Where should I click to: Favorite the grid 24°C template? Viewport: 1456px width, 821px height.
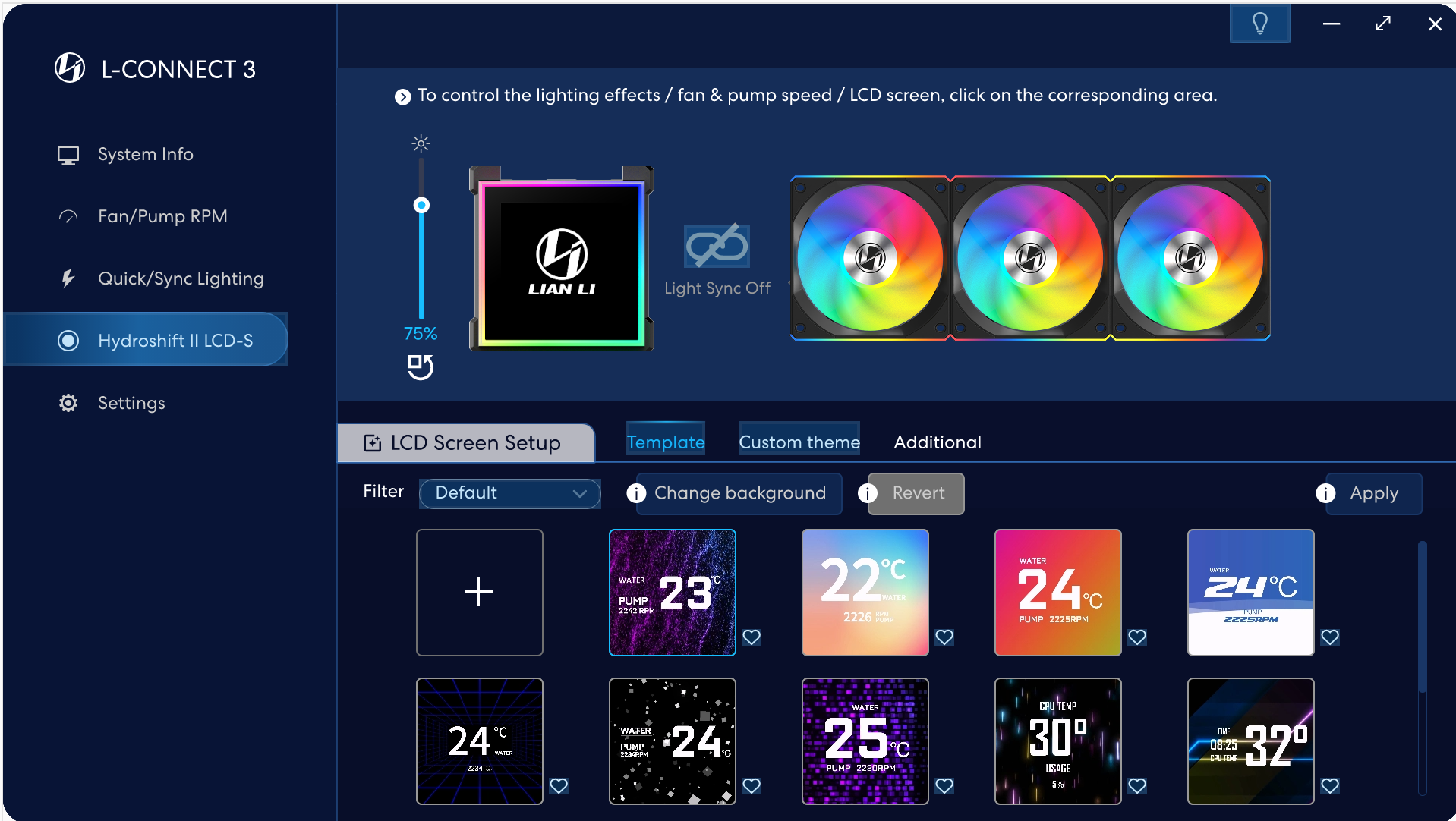pos(559,786)
